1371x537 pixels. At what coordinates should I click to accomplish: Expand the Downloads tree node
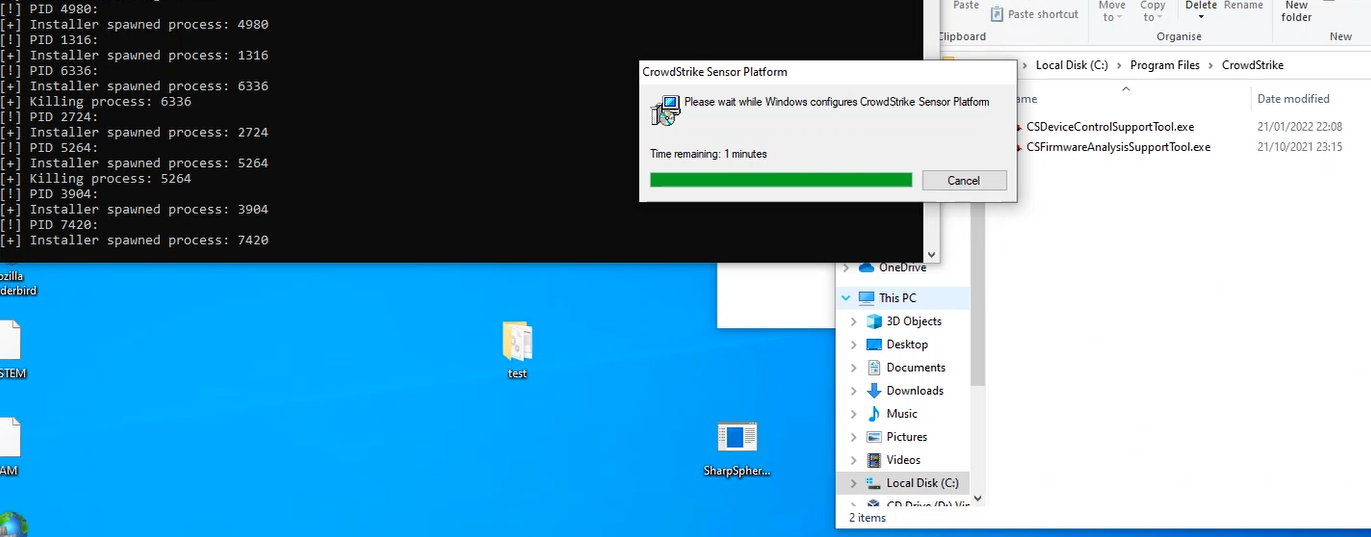(853, 390)
